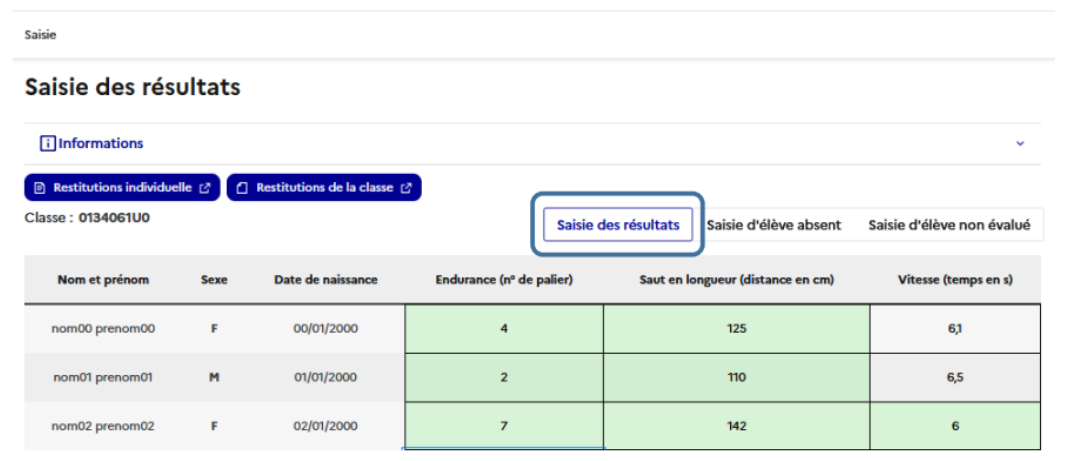
Task: Switch to Saisie d'élève absent tab
Action: [774, 225]
